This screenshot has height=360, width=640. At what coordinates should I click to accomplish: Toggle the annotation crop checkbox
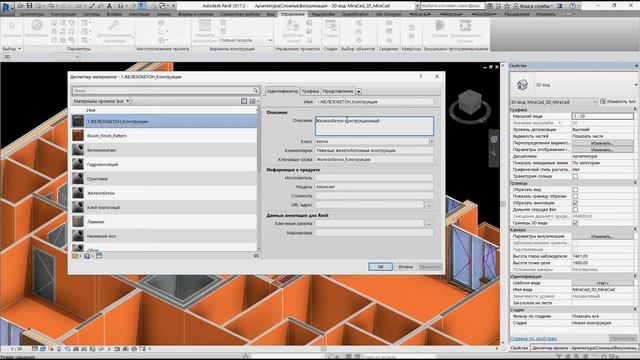point(575,203)
